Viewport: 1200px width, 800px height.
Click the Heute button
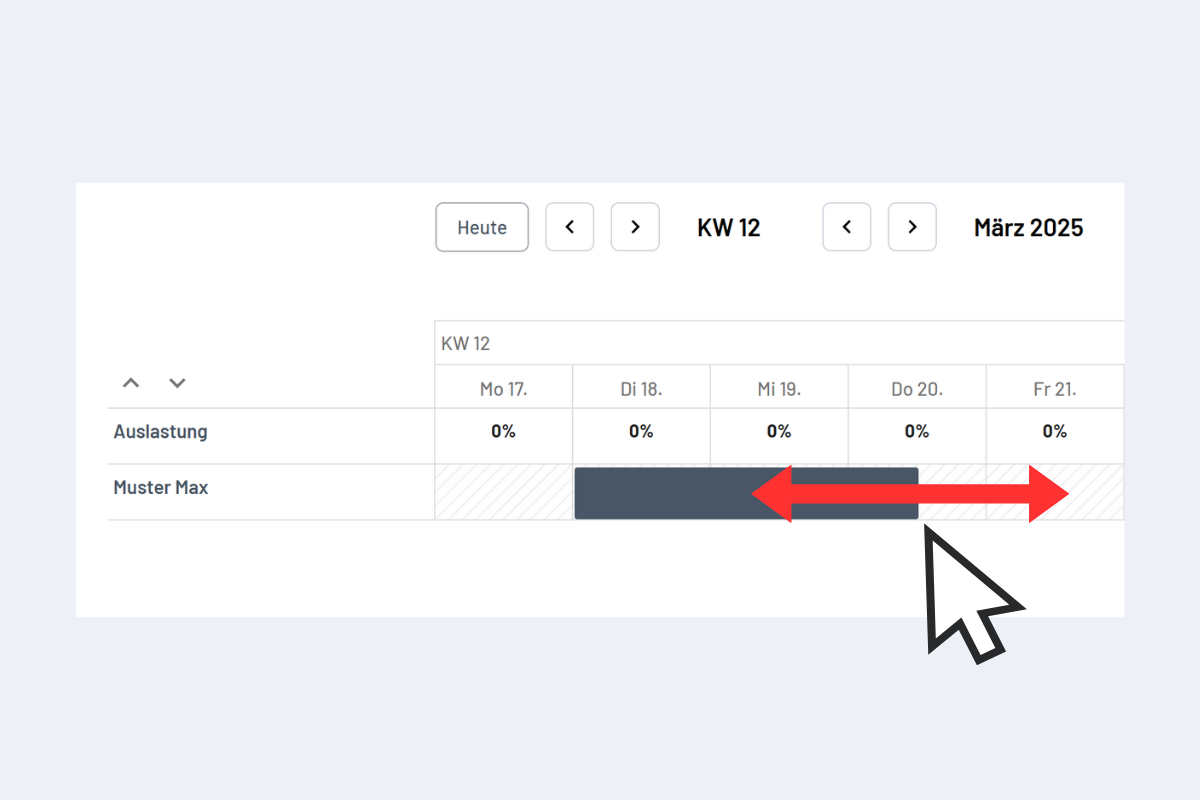pos(482,228)
